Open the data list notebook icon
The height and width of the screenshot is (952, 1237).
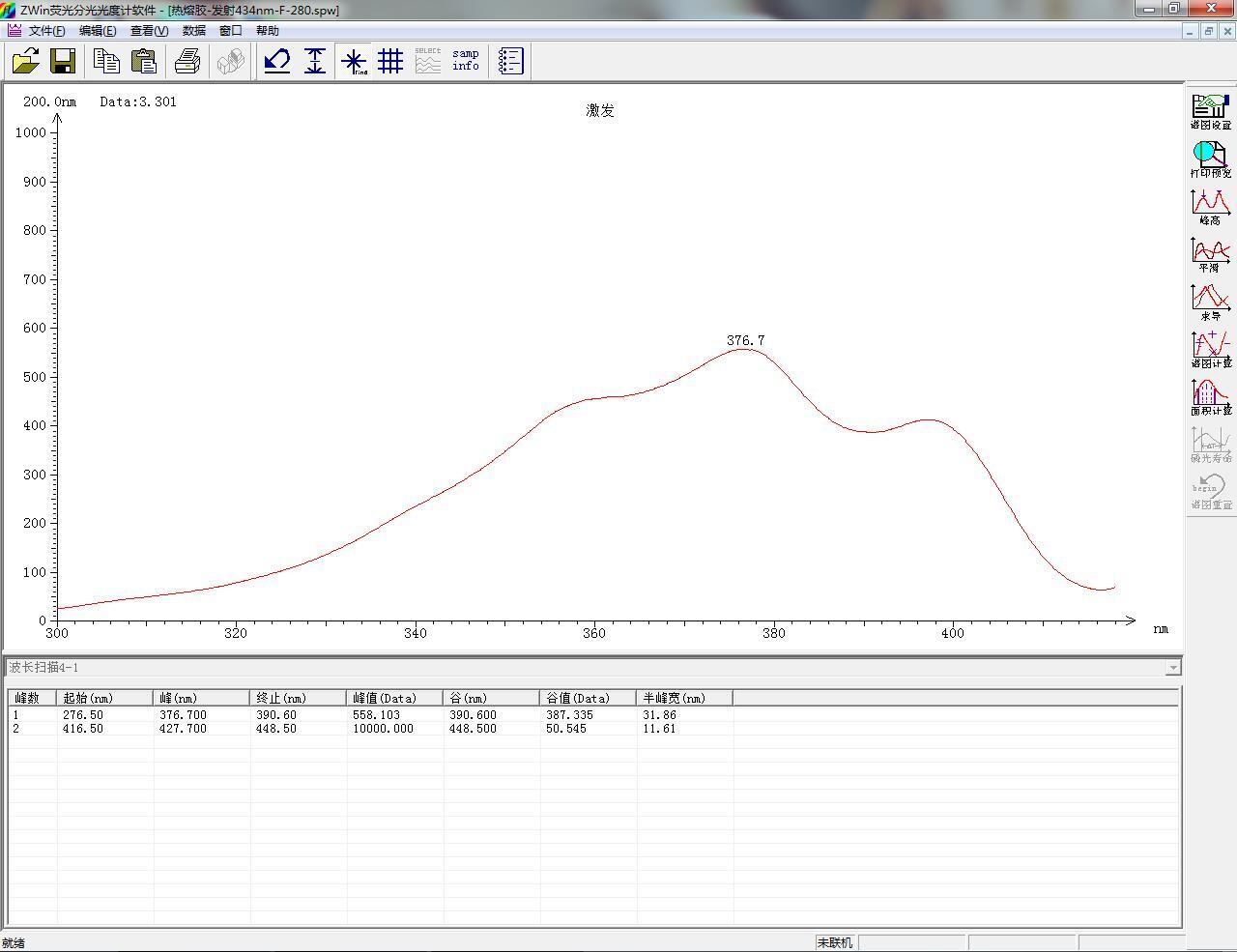(x=510, y=61)
